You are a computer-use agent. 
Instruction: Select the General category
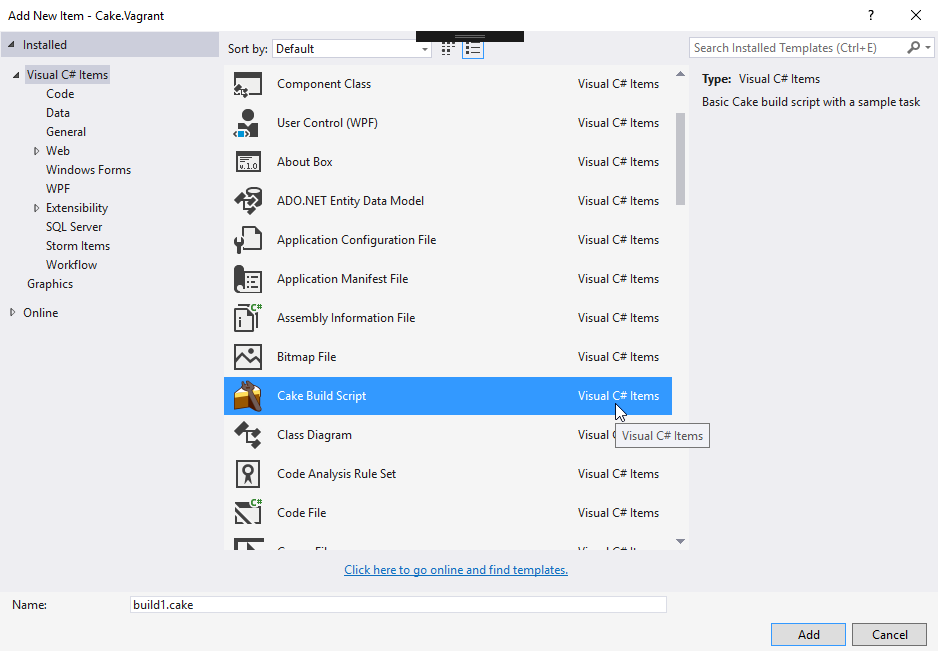point(66,132)
